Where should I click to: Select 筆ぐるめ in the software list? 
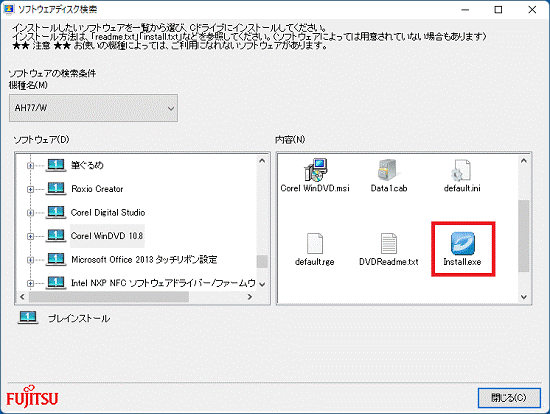(x=87, y=165)
